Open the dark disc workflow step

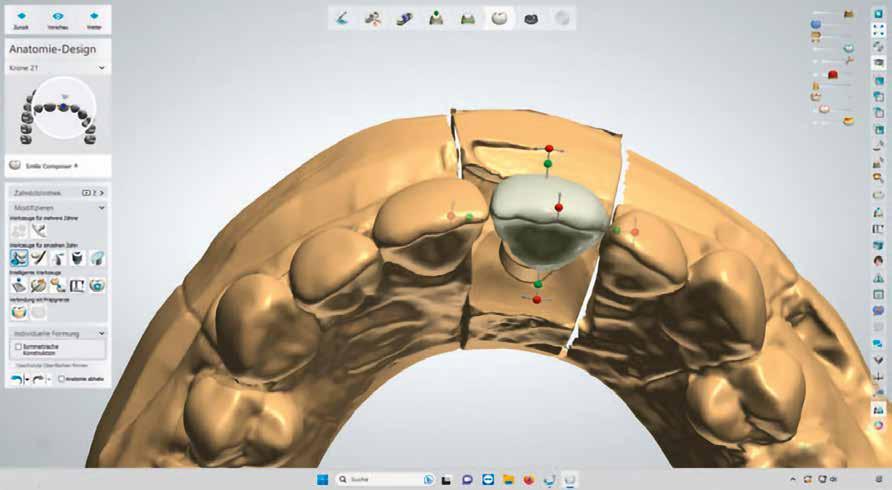pyautogui.click(x=531, y=18)
